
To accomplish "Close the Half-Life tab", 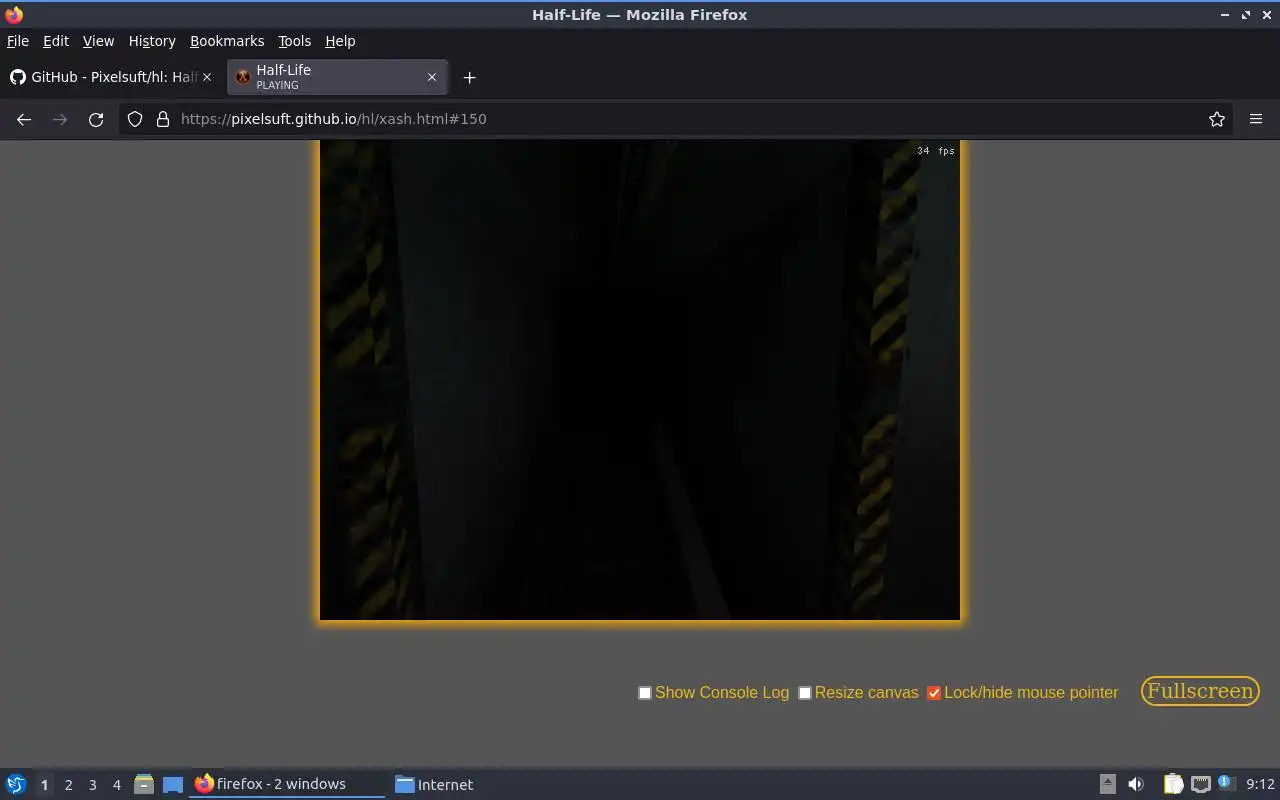I will tap(432, 77).
